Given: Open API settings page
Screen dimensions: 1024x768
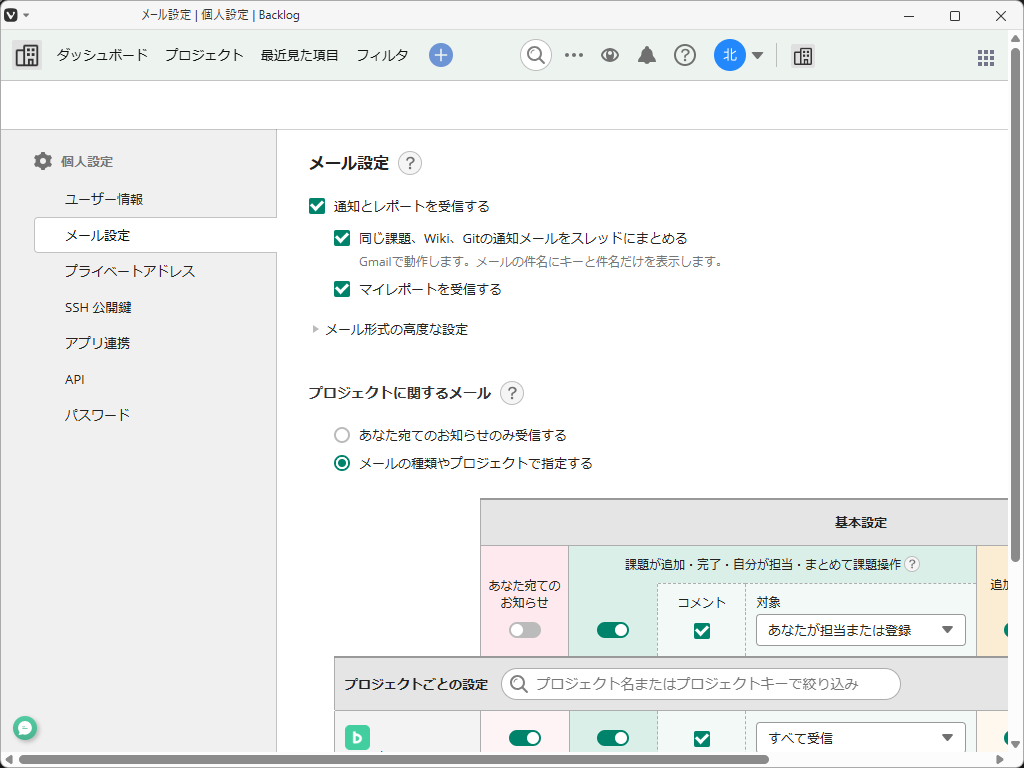Looking at the screenshot, I should click(x=74, y=379).
